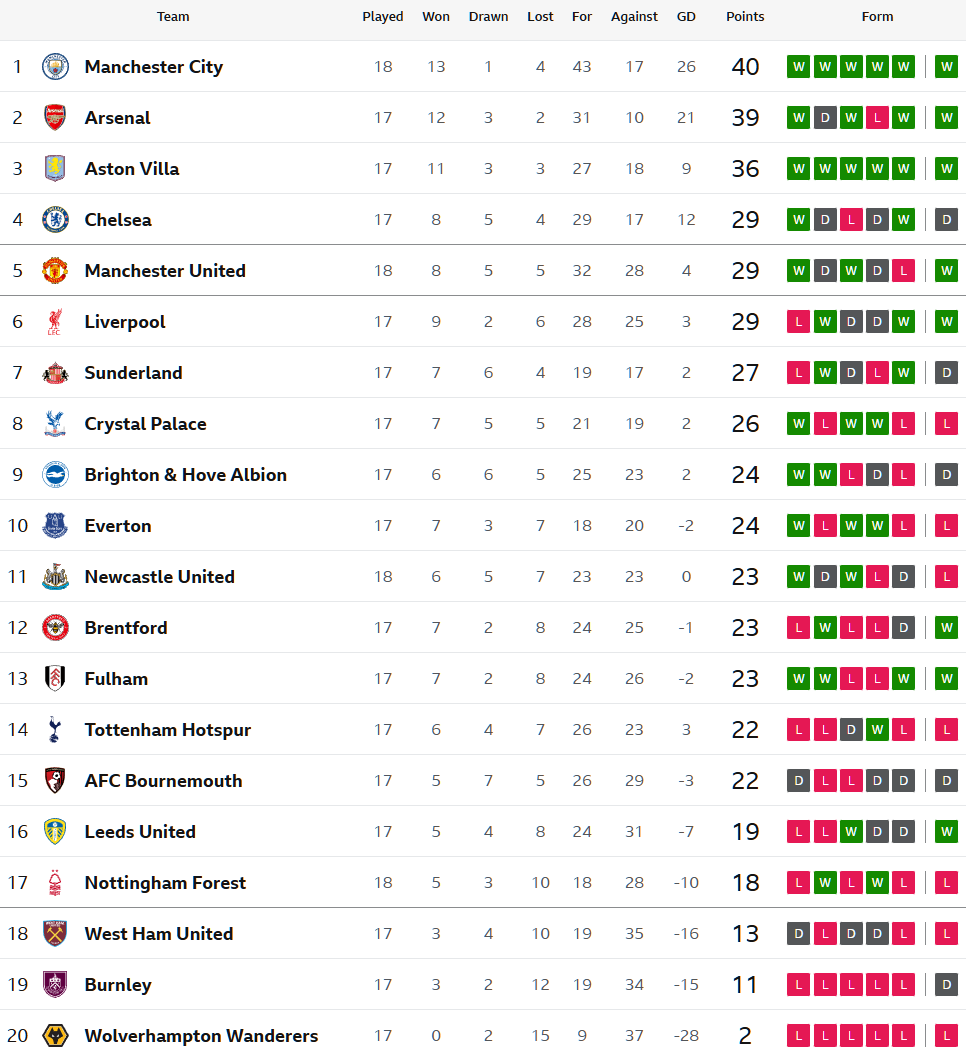Click Leeds United's latest win form badge
Viewport: 966px width, 1054px height.
pyautogui.click(x=946, y=832)
